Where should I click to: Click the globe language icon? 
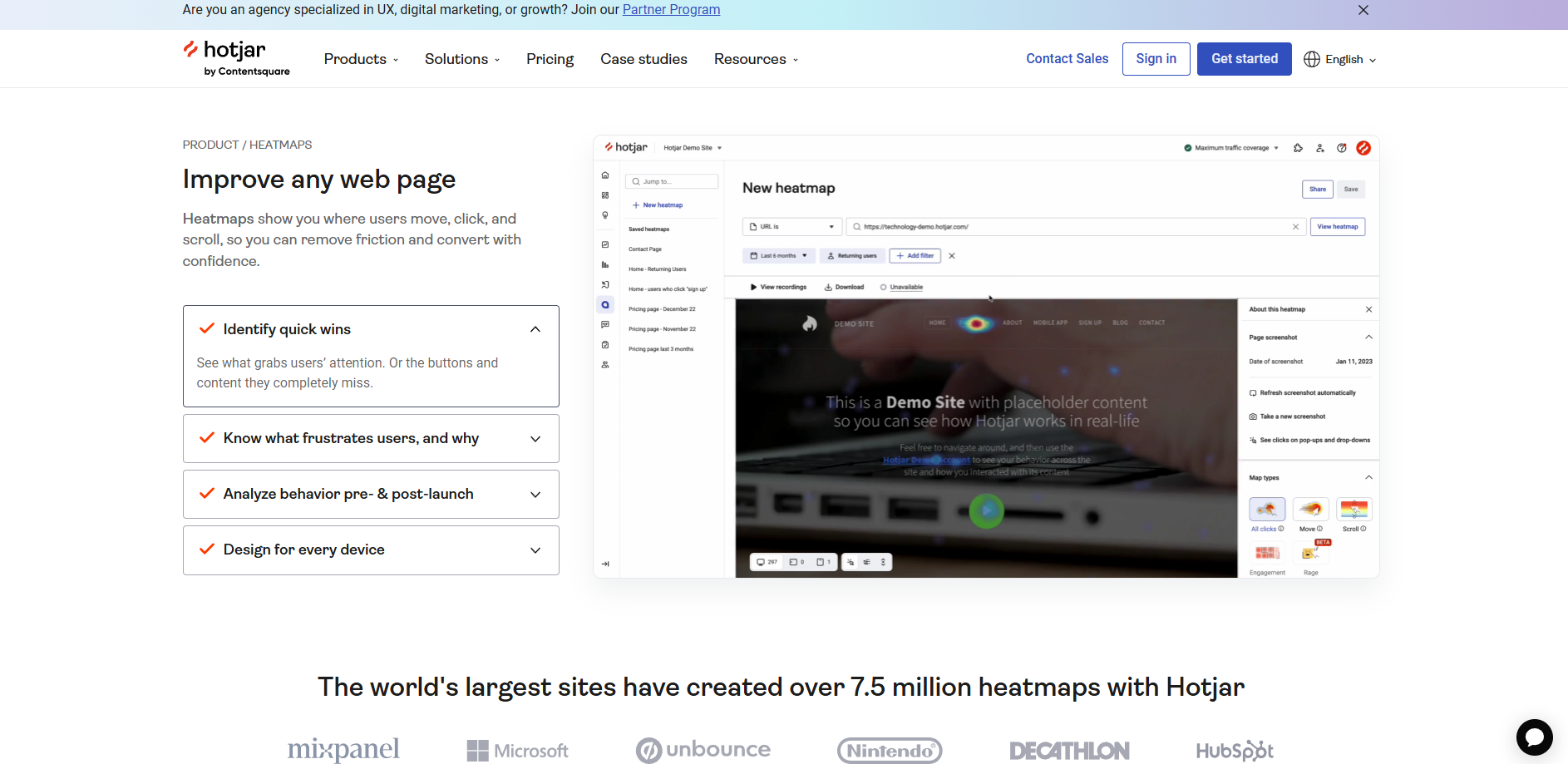[x=1312, y=59]
